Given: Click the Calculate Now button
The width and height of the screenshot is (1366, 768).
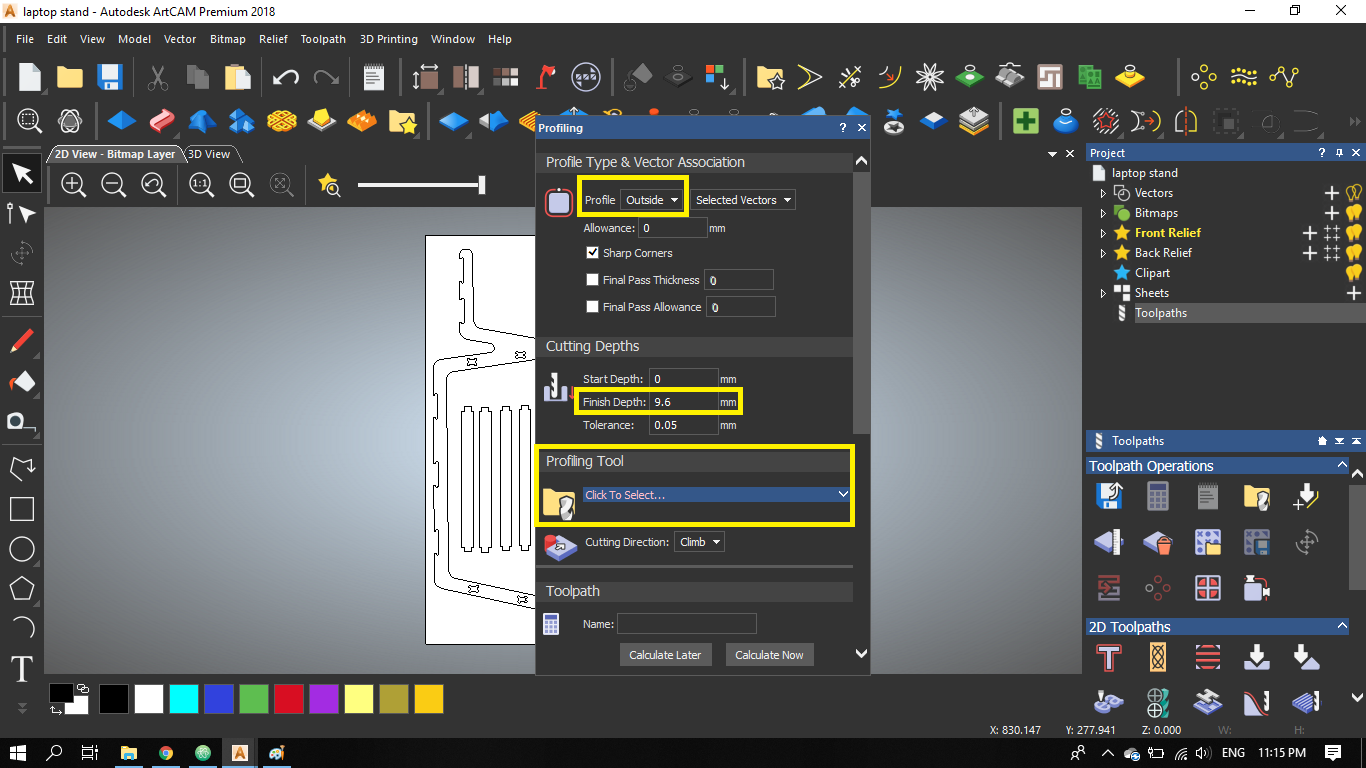Looking at the screenshot, I should [x=769, y=655].
